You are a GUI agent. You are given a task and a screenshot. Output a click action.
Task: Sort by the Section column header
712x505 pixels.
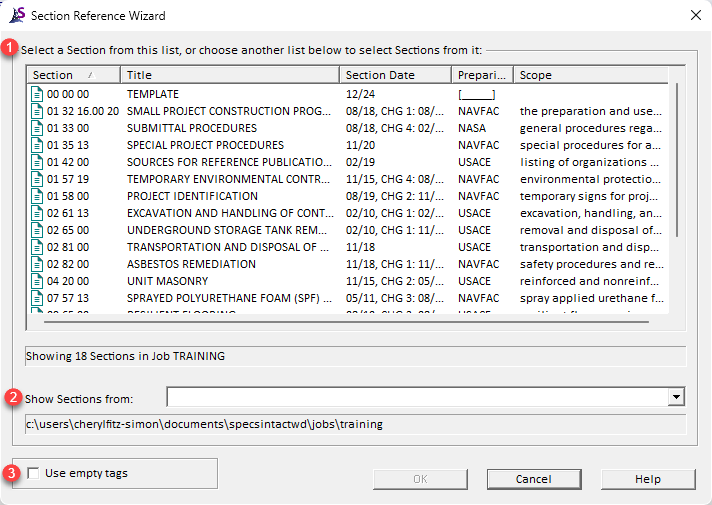(x=74, y=75)
